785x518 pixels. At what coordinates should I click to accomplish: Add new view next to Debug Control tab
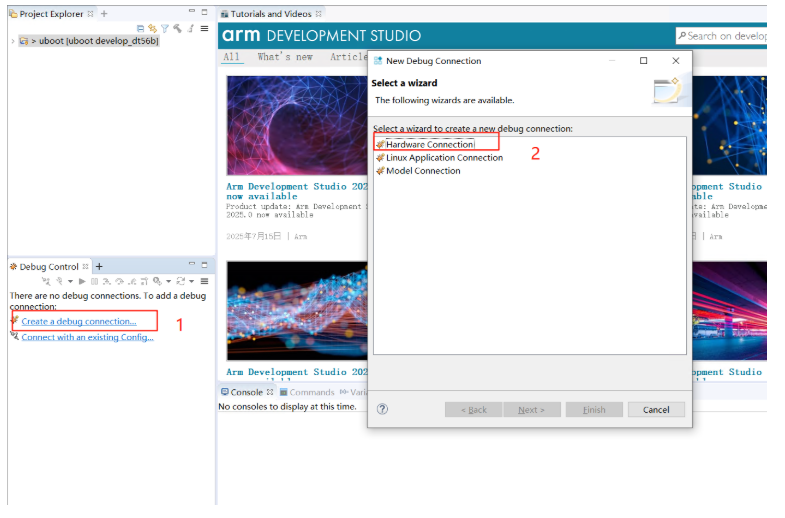[99, 267]
